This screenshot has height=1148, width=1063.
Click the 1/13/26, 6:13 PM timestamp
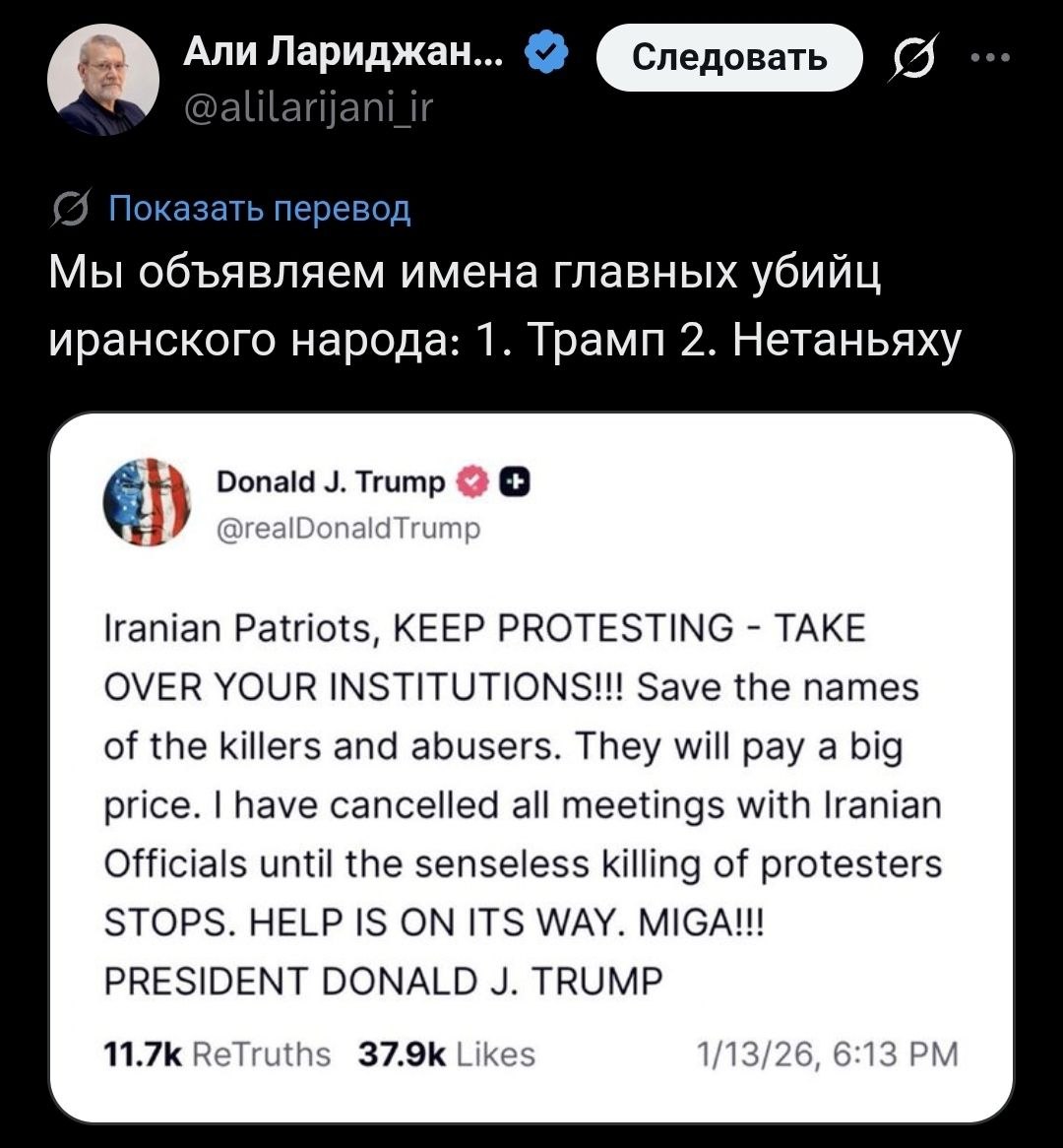826,1054
